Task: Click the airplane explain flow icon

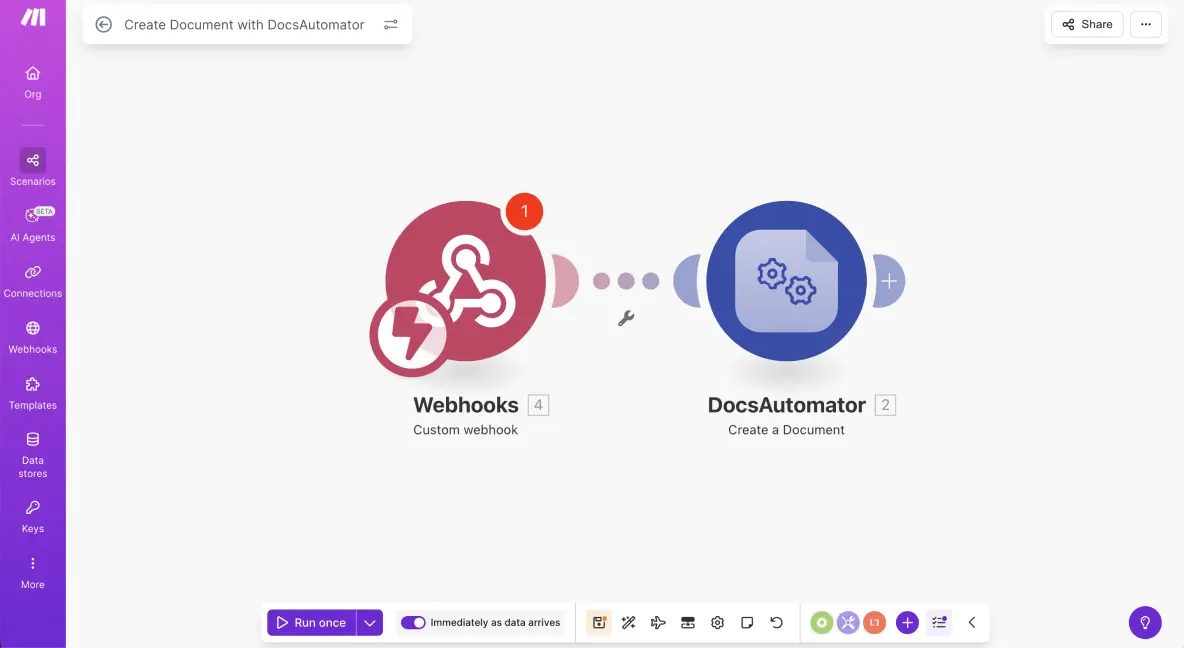Action: 658,623
